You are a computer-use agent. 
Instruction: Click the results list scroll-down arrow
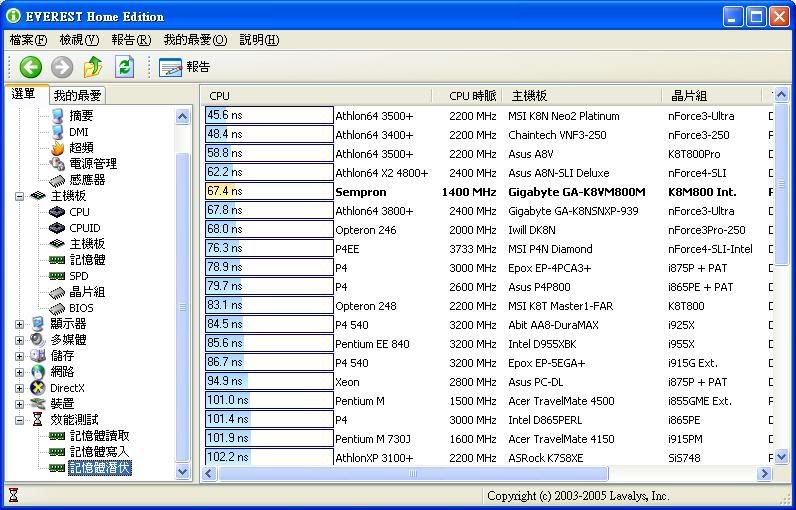[x=781, y=457]
